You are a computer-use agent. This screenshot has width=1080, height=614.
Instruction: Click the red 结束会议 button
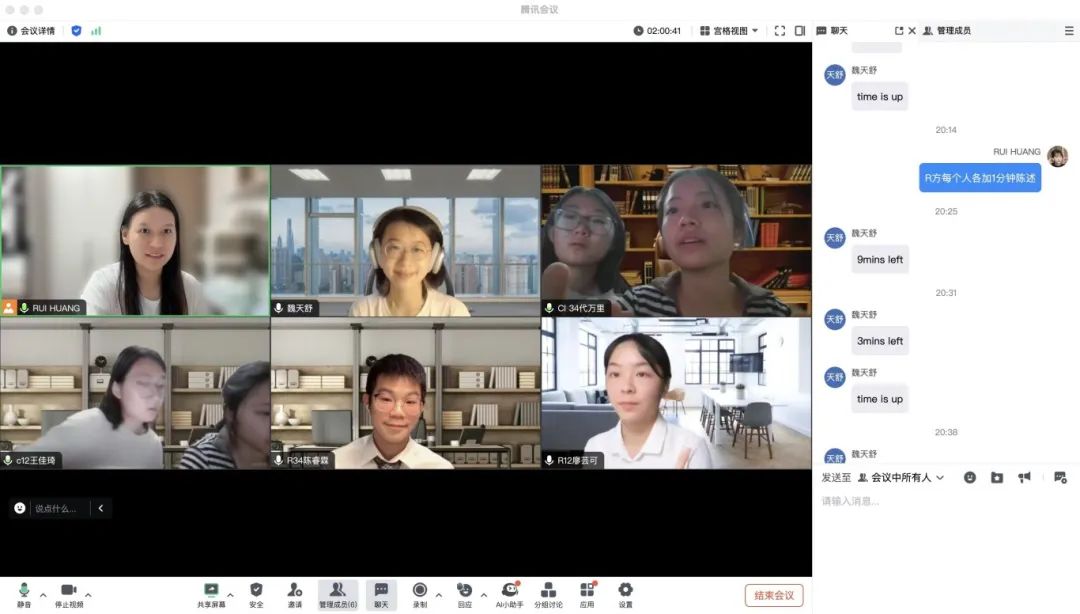pyautogui.click(x=773, y=596)
